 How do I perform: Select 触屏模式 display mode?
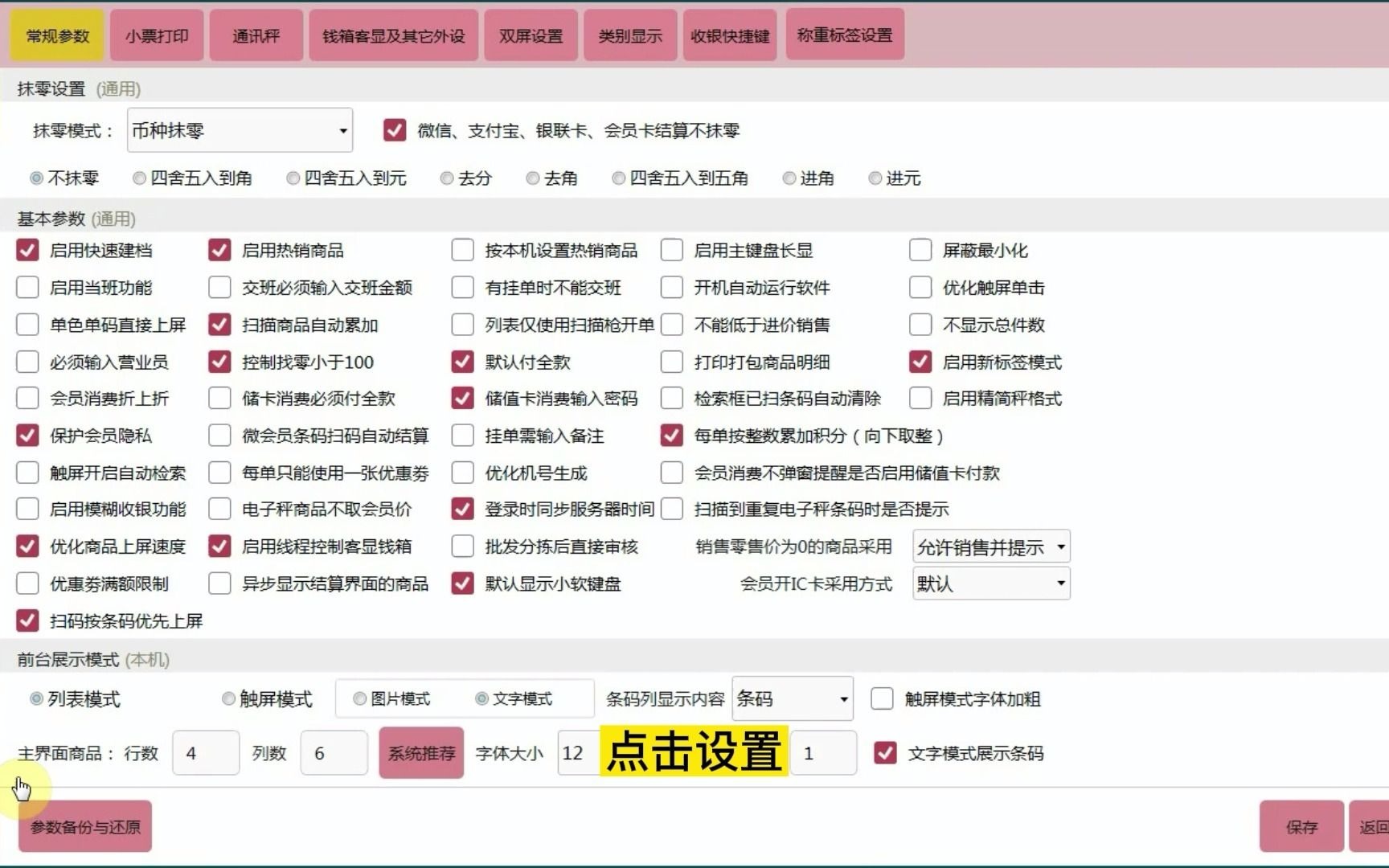coord(228,699)
